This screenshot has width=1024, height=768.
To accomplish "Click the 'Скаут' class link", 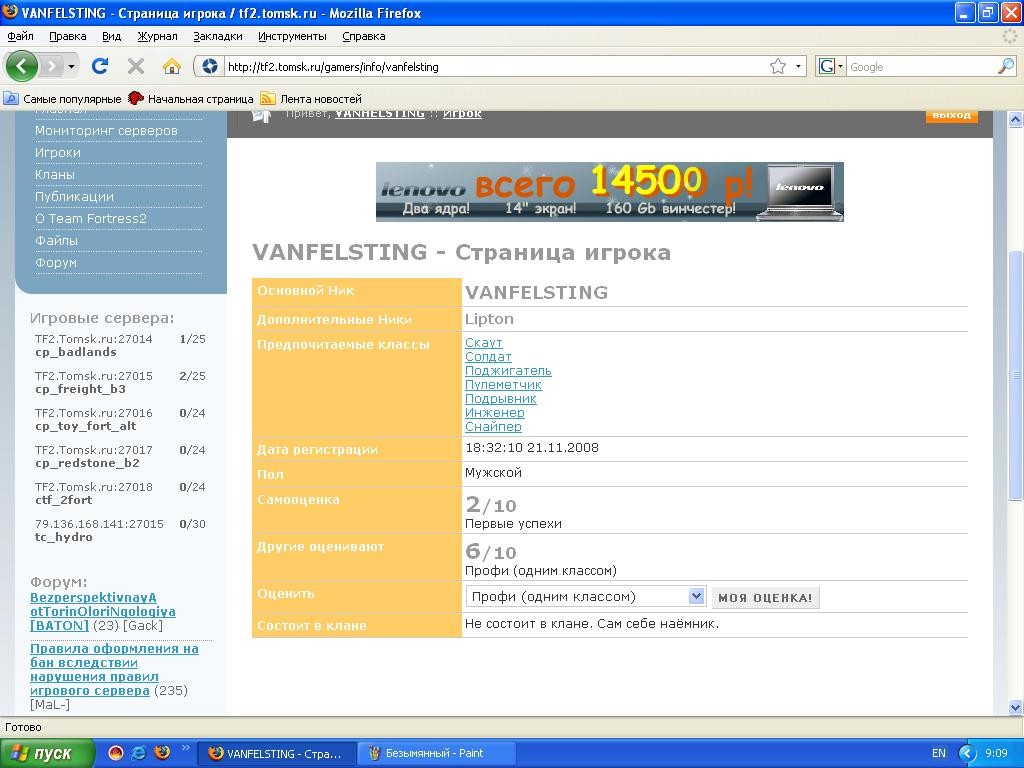I will 483,343.
